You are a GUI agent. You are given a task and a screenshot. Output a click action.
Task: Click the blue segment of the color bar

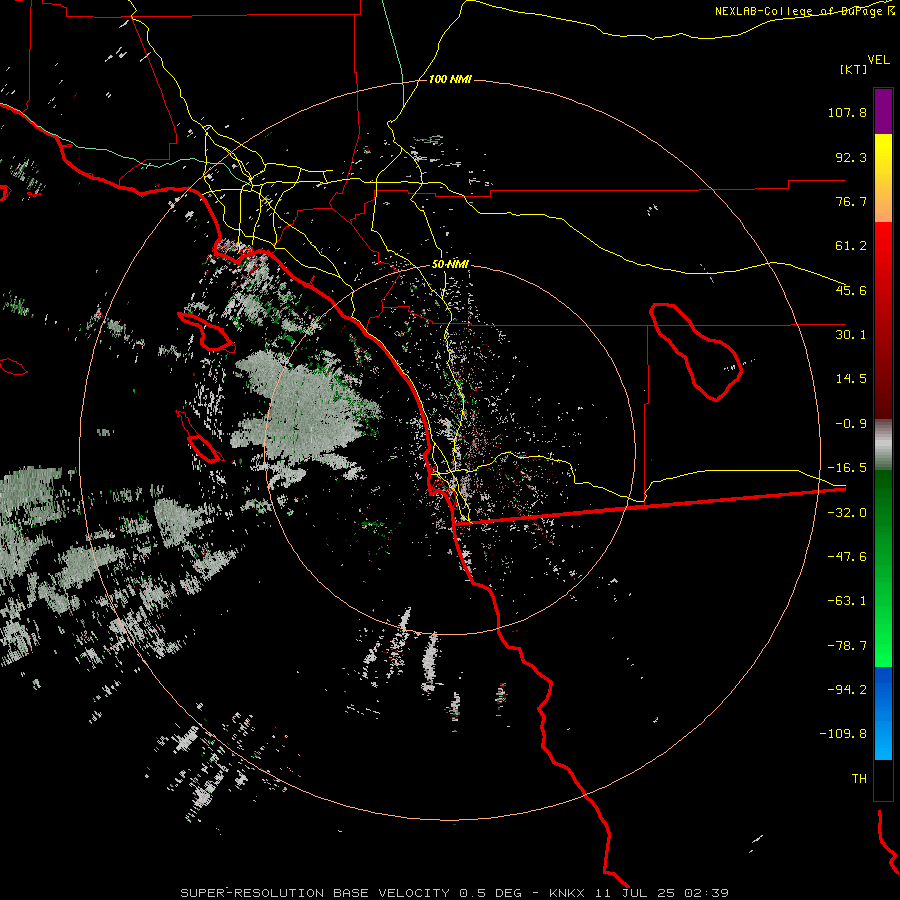[883, 713]
